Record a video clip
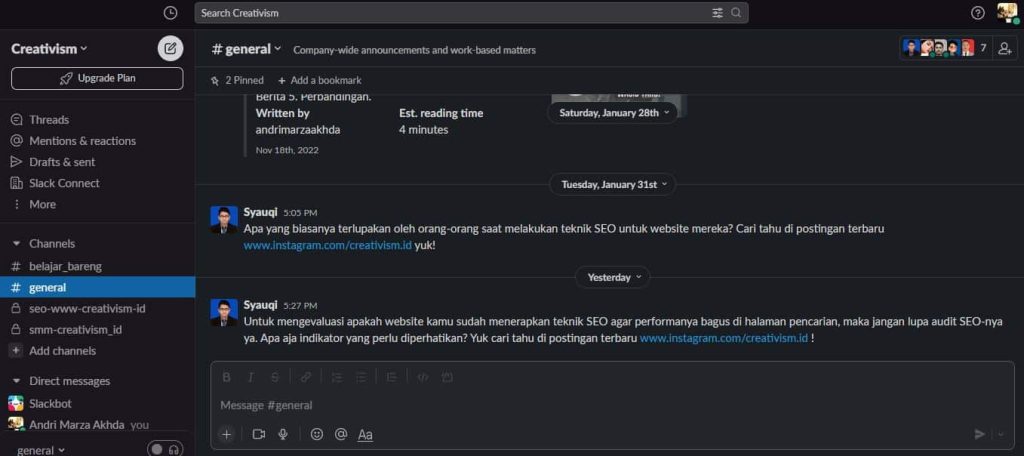This screenshot has height=456, width=1024. [x=259, y=434]
